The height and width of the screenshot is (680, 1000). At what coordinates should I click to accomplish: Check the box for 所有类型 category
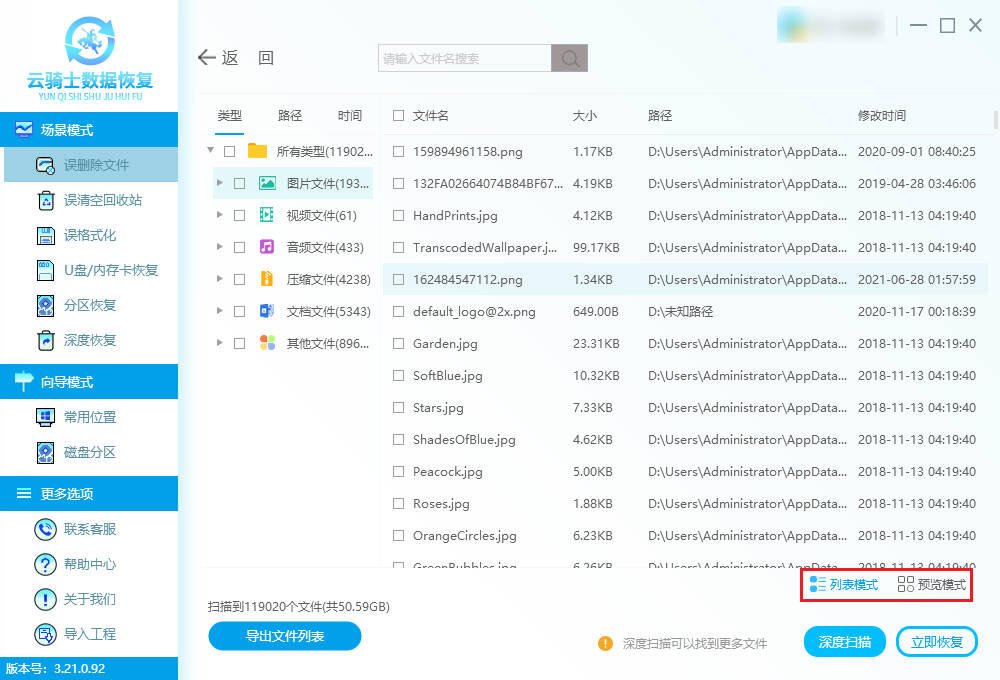coord(230,152)
